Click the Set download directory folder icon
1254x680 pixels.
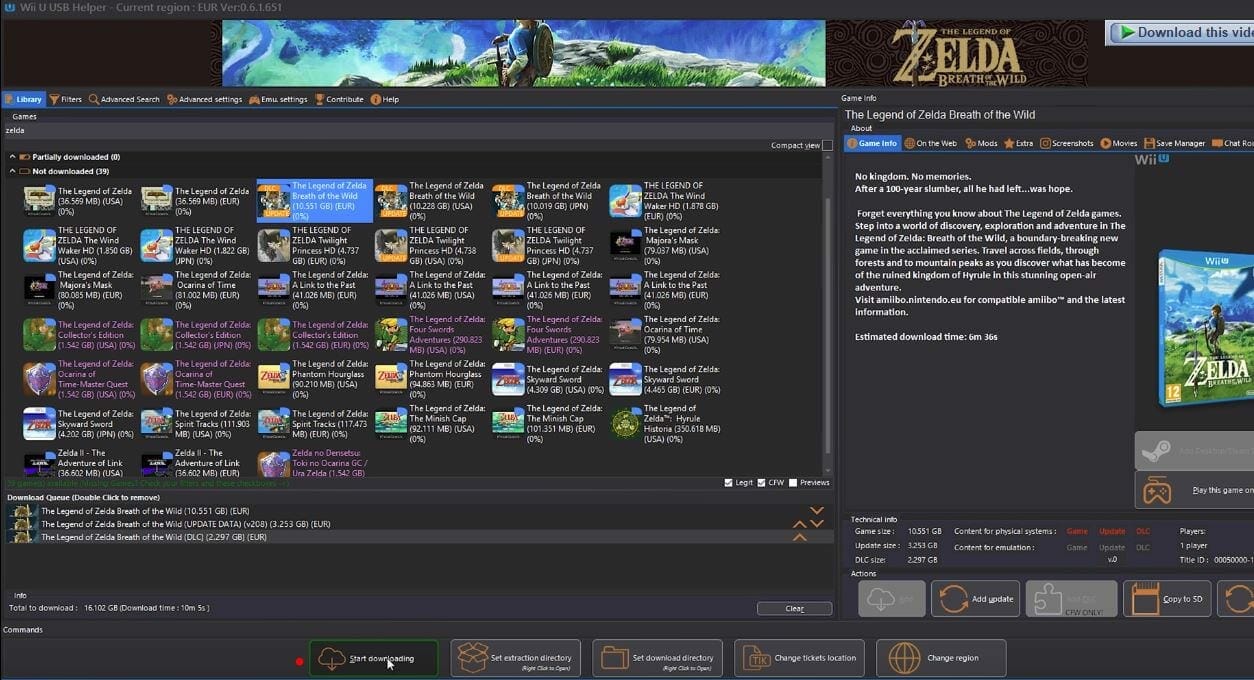coord(614,658)
